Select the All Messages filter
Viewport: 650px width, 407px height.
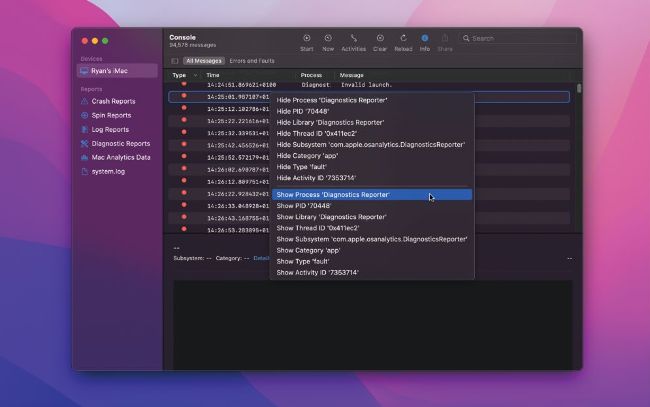[x=204, y=61]
